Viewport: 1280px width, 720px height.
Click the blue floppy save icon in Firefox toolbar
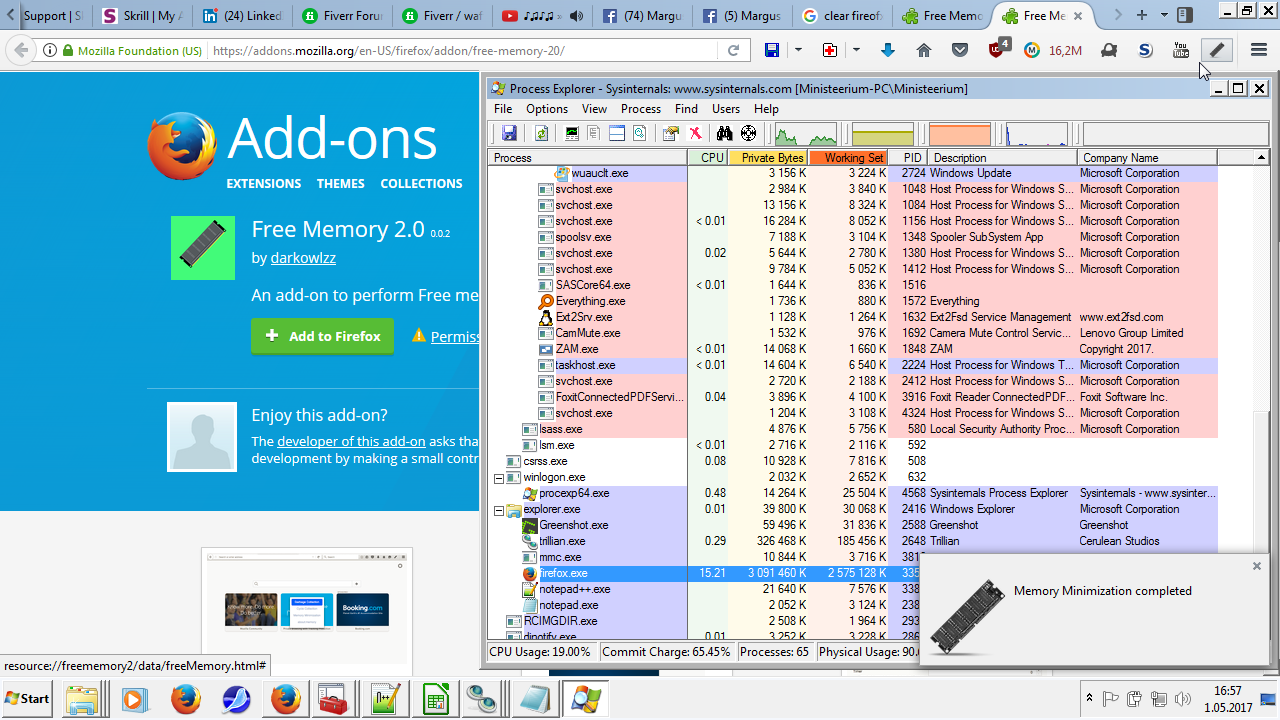point(771,50)
